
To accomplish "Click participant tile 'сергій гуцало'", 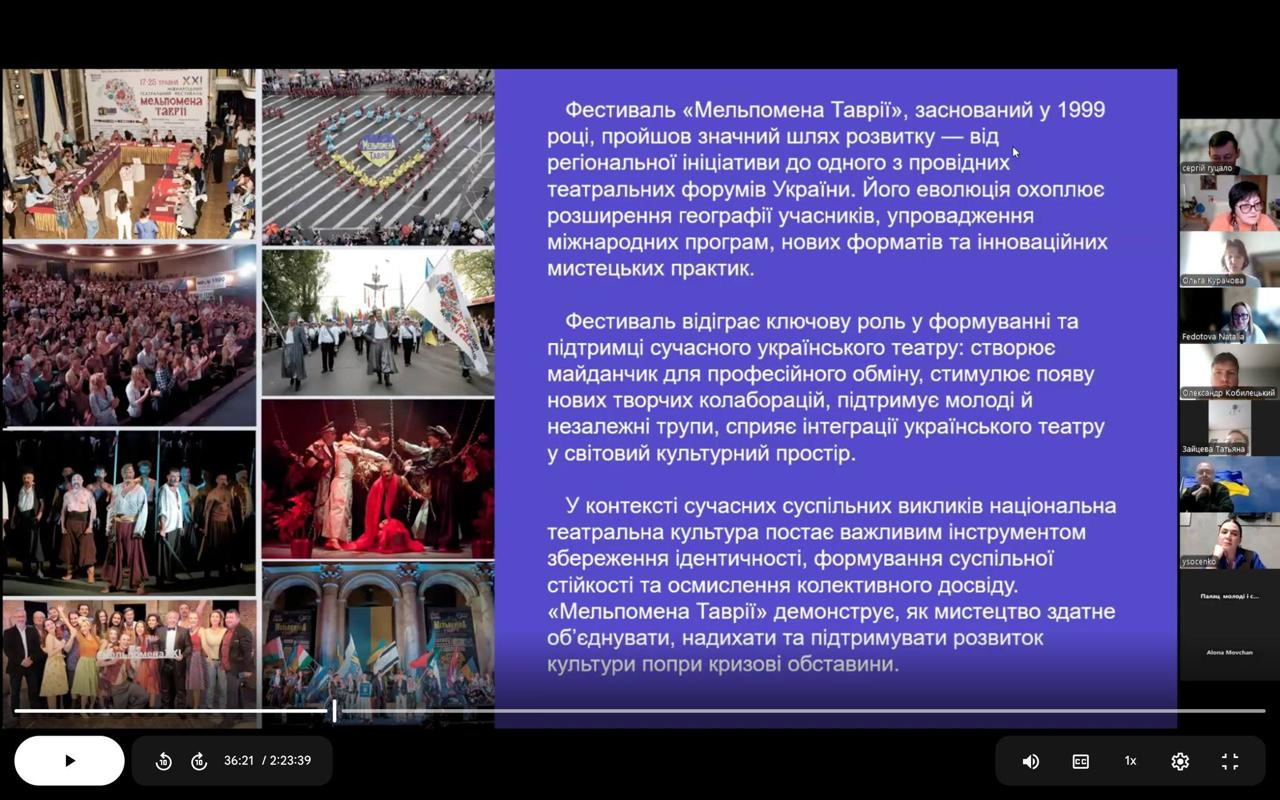I will point(1228,146).
